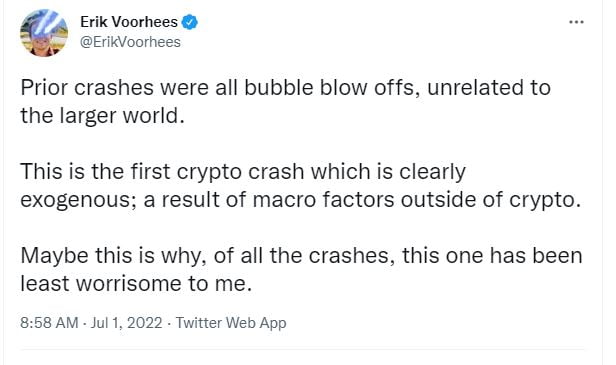Click the display name Erik Voorhees
Screen dimensions: 616x365
pos(129,22)
